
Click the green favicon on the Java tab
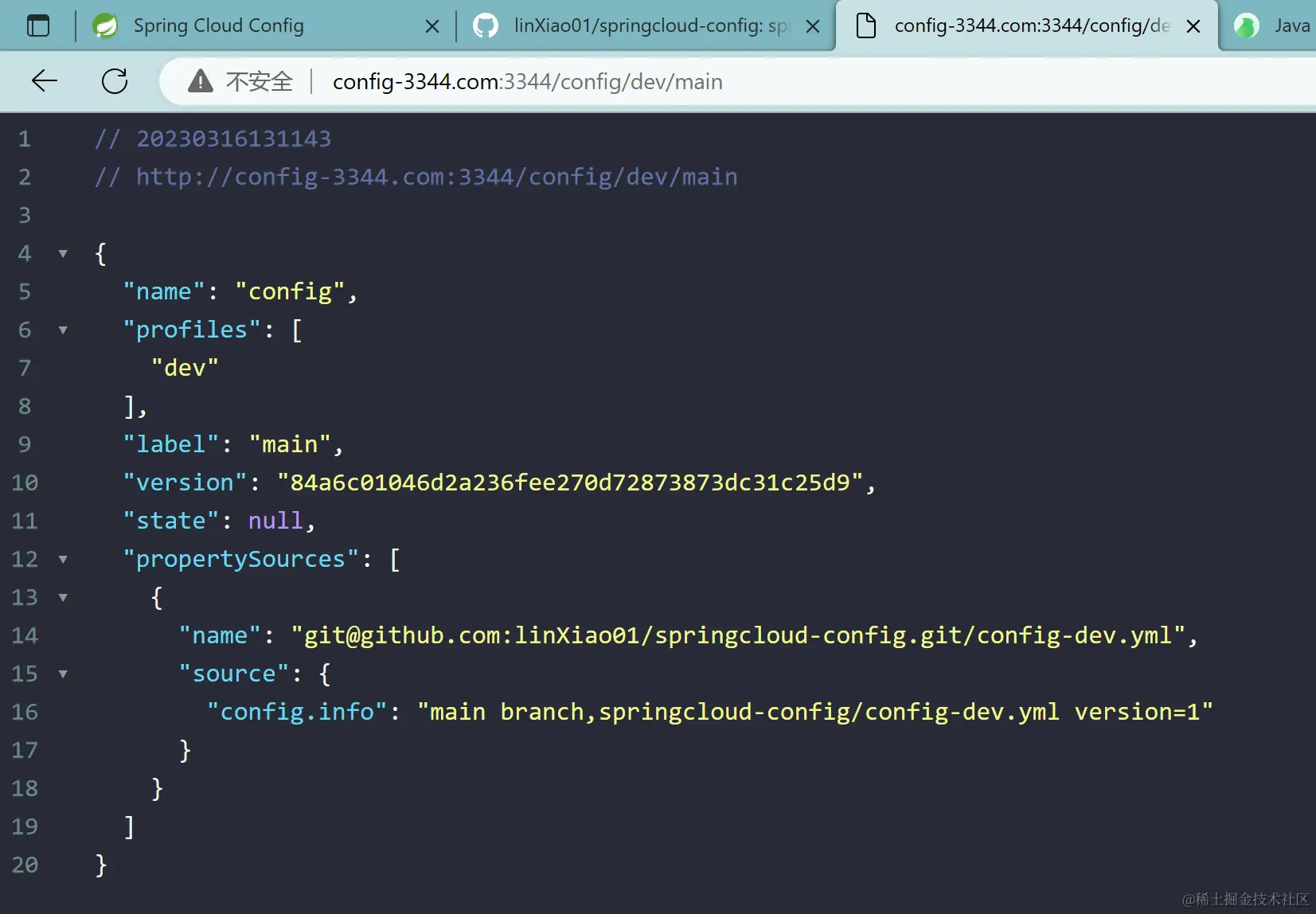[1246, 25]
